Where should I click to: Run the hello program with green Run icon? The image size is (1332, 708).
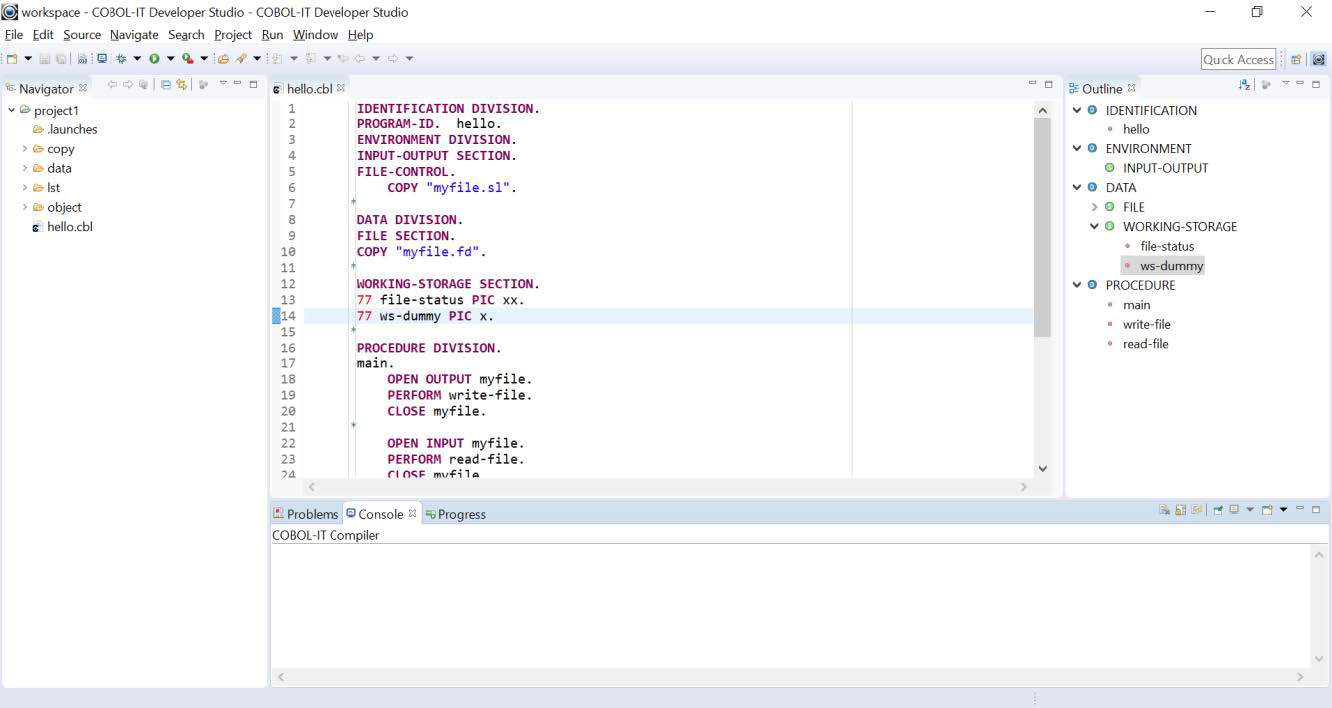(155, 57)
